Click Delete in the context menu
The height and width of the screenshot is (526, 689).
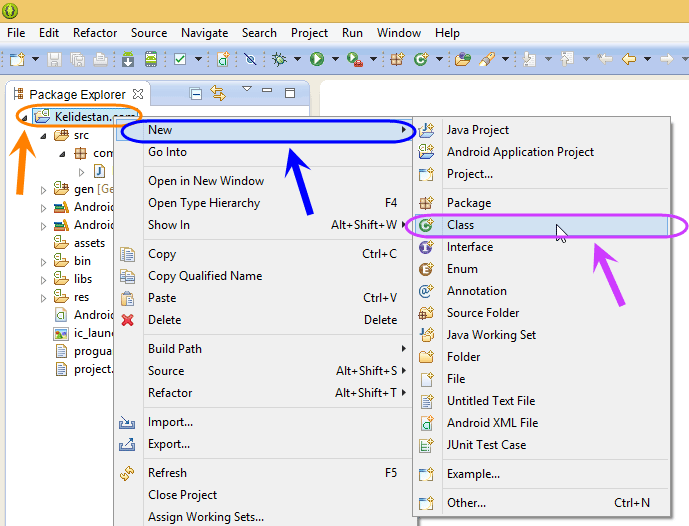click(263, 320)
